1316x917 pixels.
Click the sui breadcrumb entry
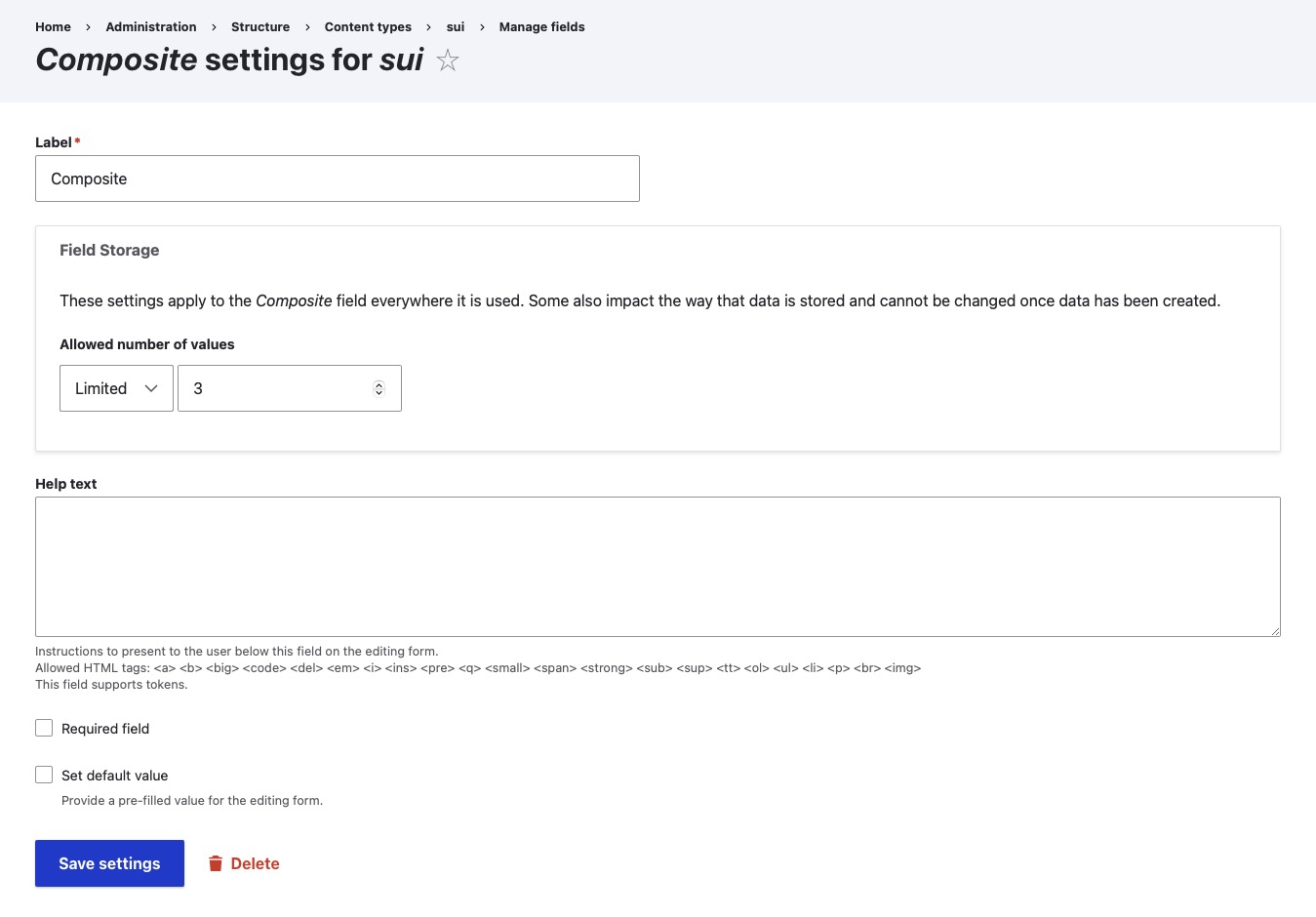[455, 26]
